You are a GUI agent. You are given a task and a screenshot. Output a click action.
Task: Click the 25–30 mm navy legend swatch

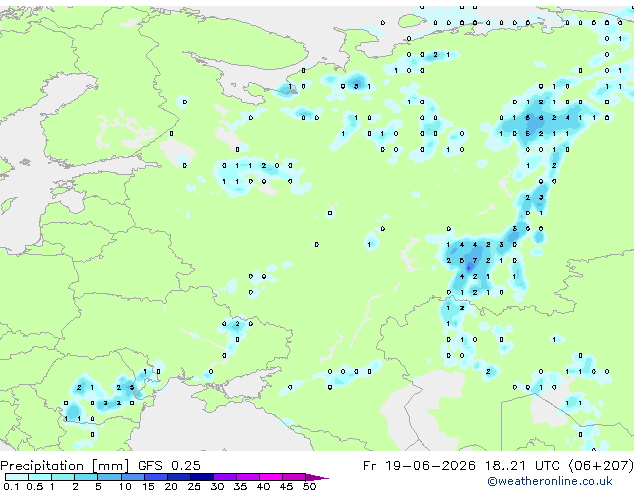point(202,477)
